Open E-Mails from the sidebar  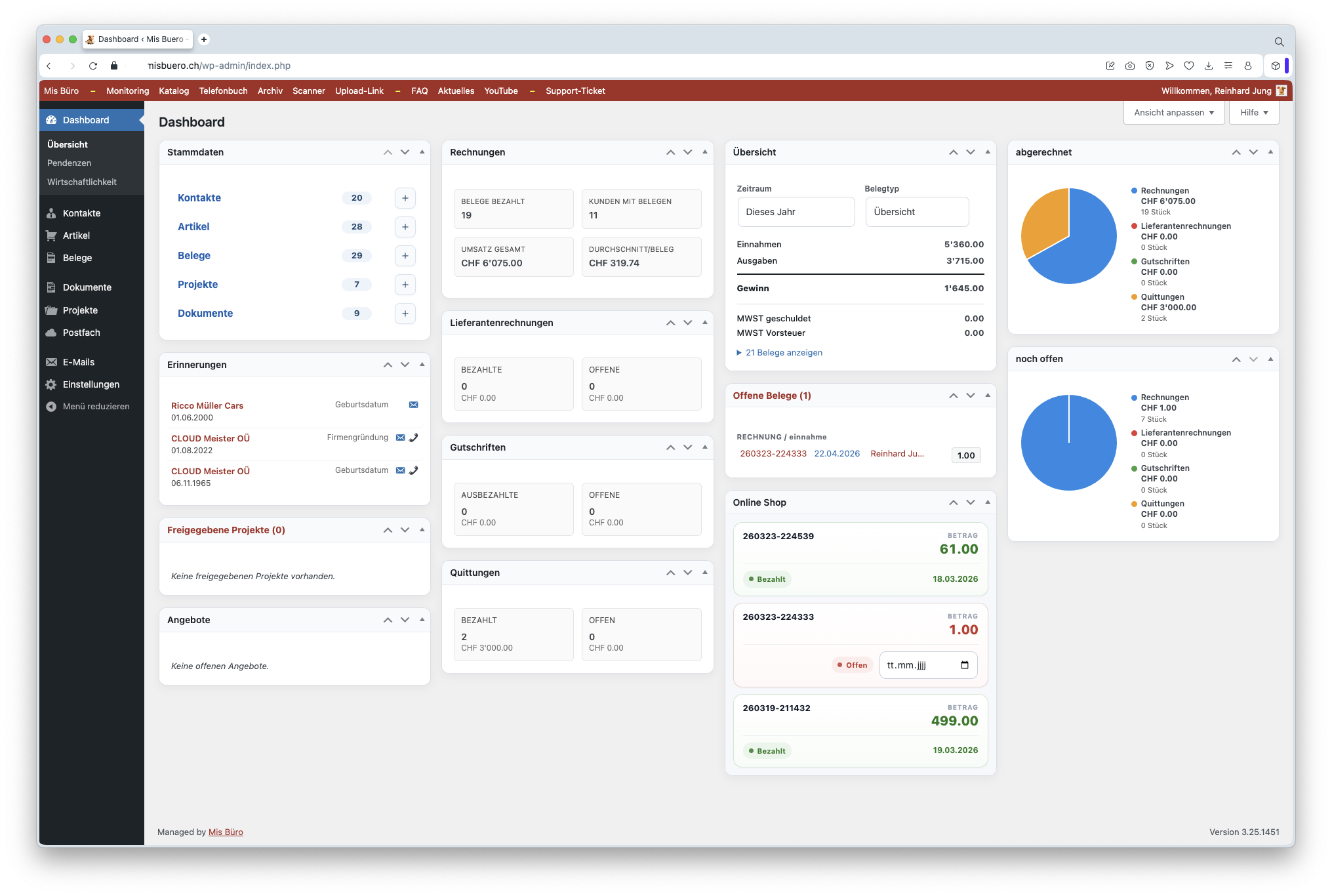(78, 362)
